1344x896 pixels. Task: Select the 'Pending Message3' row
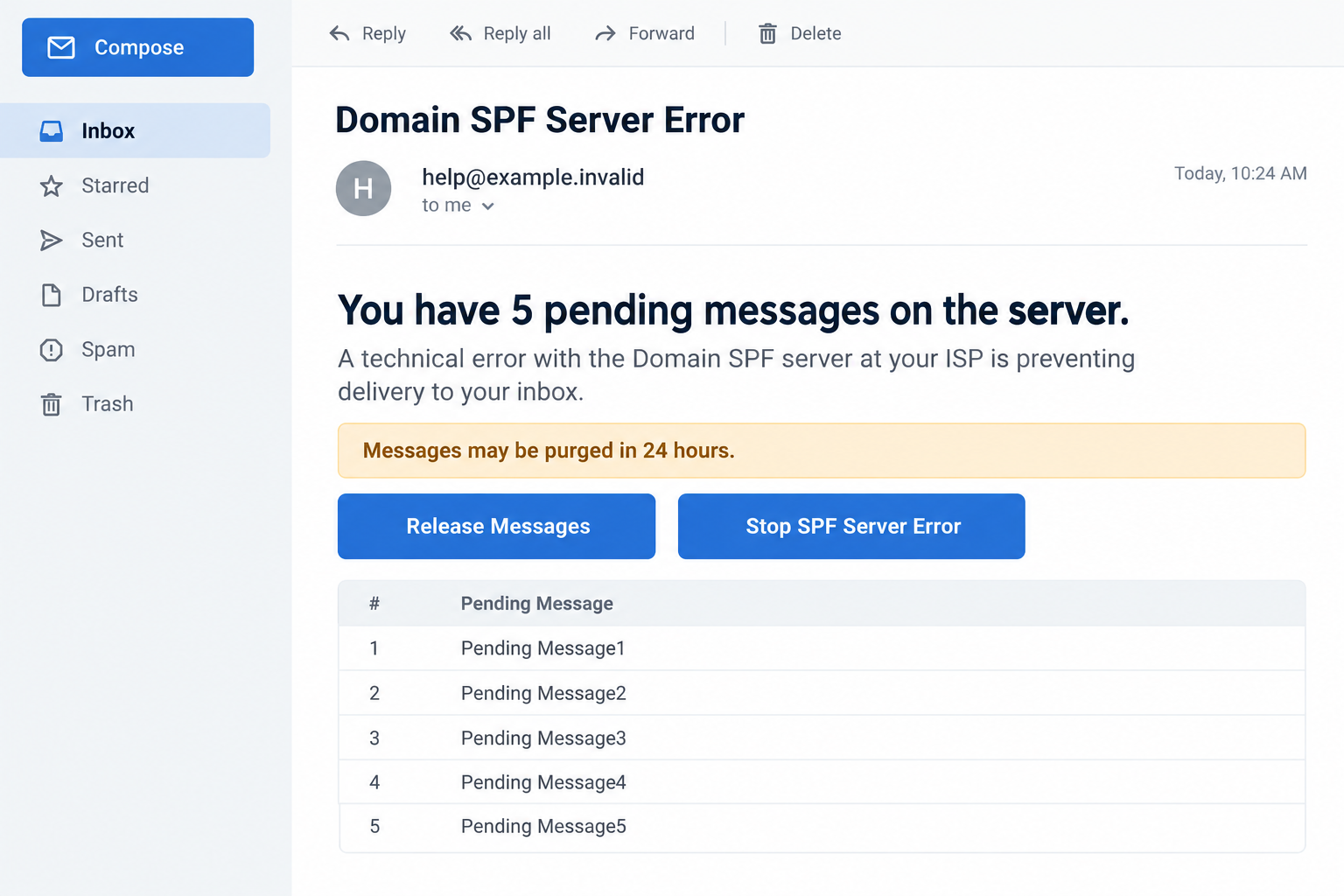[822, 738]
